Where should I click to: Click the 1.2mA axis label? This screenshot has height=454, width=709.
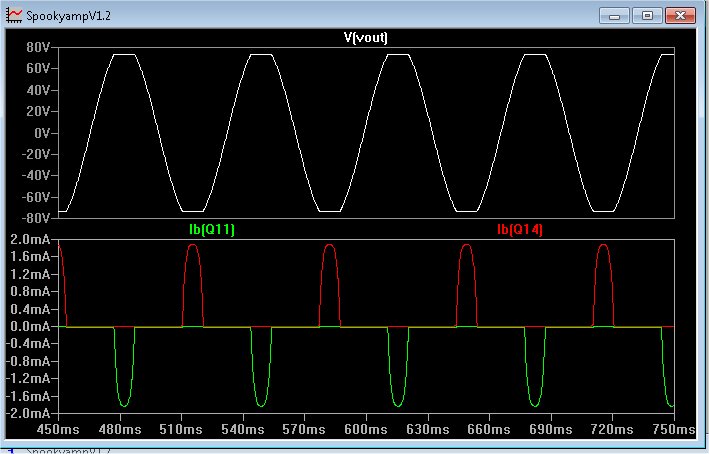pos(30,274)
